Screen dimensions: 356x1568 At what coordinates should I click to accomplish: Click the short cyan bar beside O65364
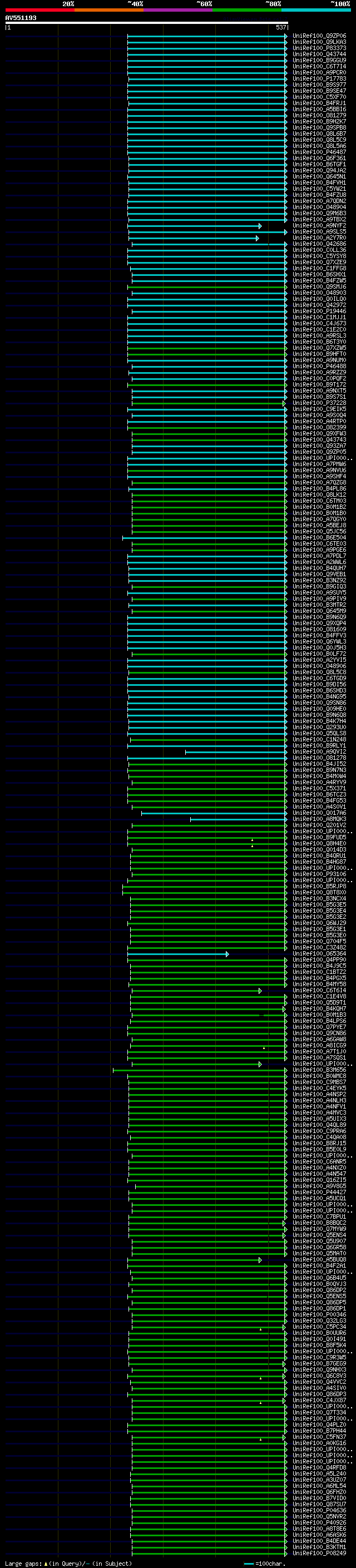(179, 954)
